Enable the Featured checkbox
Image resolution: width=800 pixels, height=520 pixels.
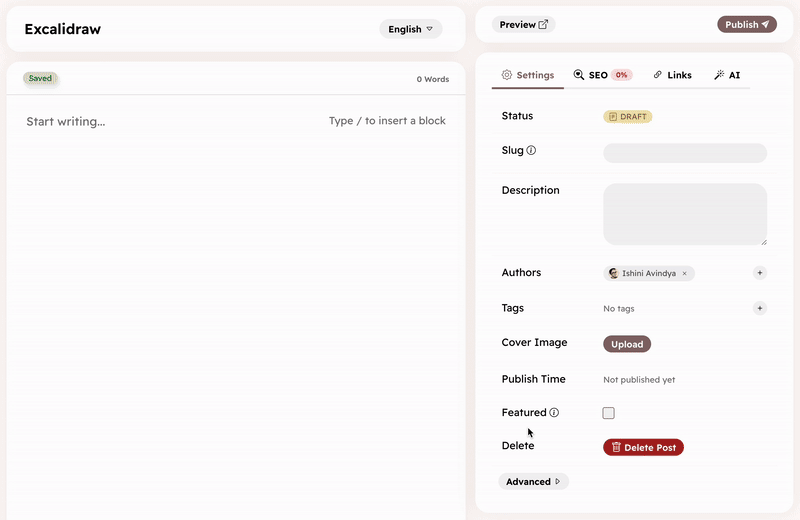point(609,413)
